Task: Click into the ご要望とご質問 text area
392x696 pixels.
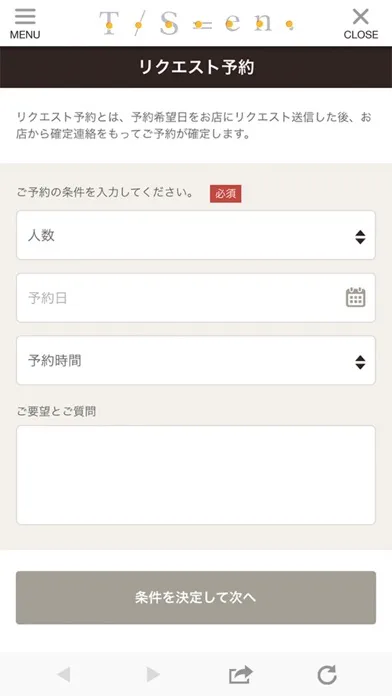Action: (196, 475)
